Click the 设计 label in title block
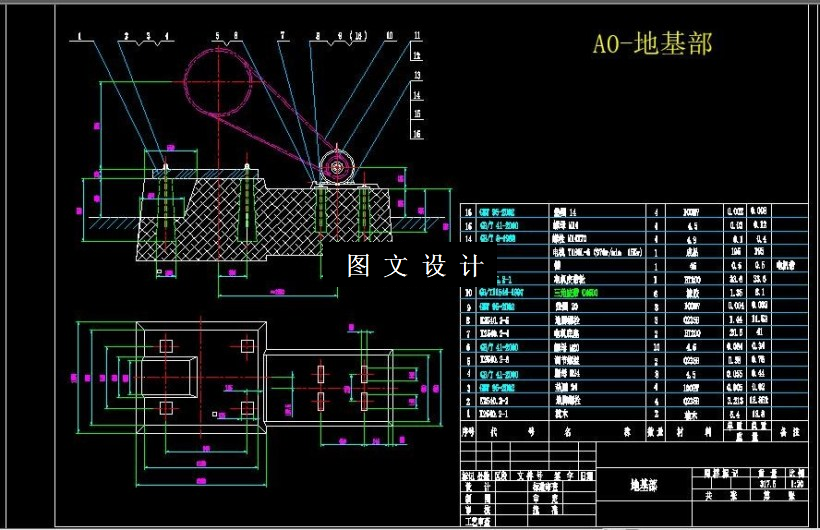820x530 pixels. coord(477,486)
